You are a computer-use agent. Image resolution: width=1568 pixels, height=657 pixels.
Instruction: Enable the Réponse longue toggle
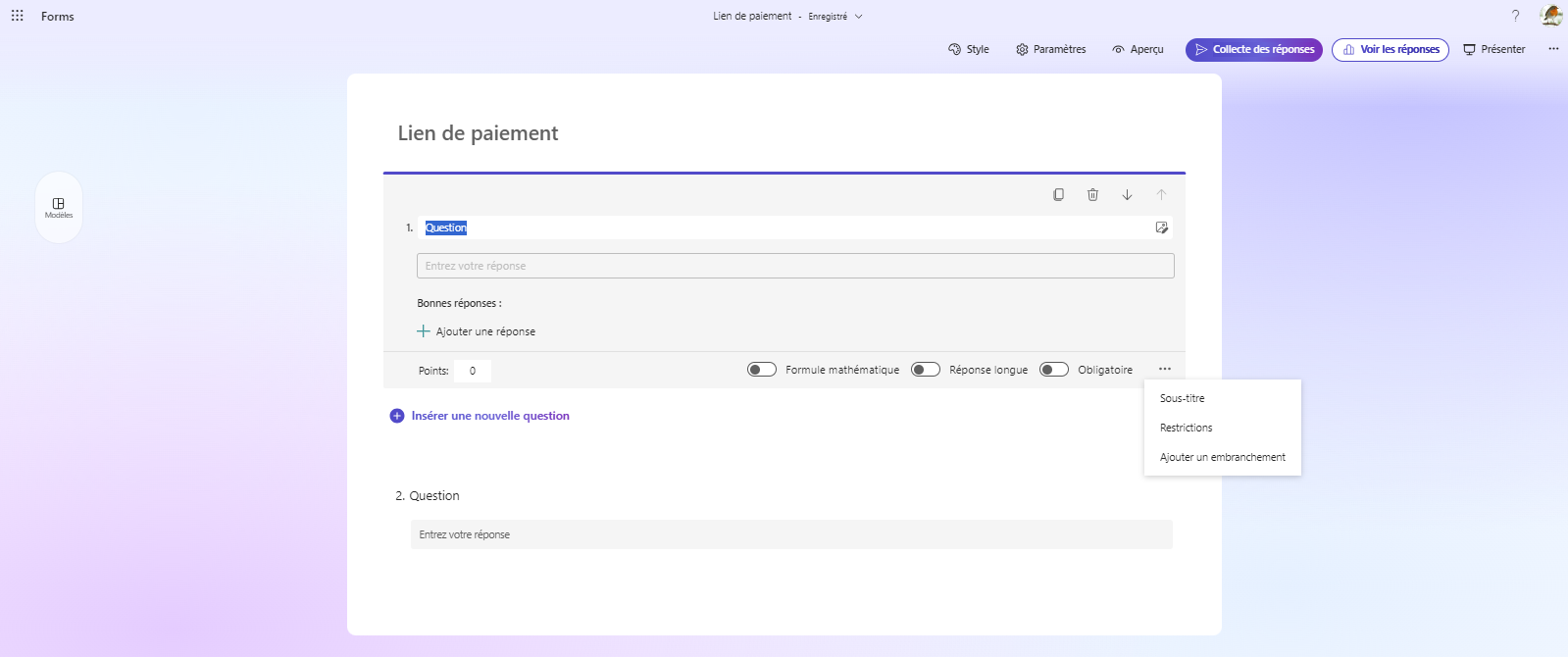[x=925, y=370]
